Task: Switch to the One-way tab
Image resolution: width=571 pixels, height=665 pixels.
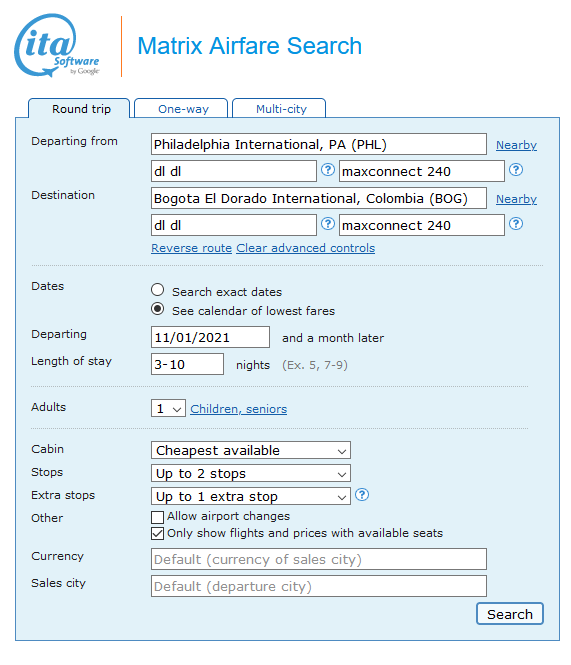Action: [x=182, y=109]
